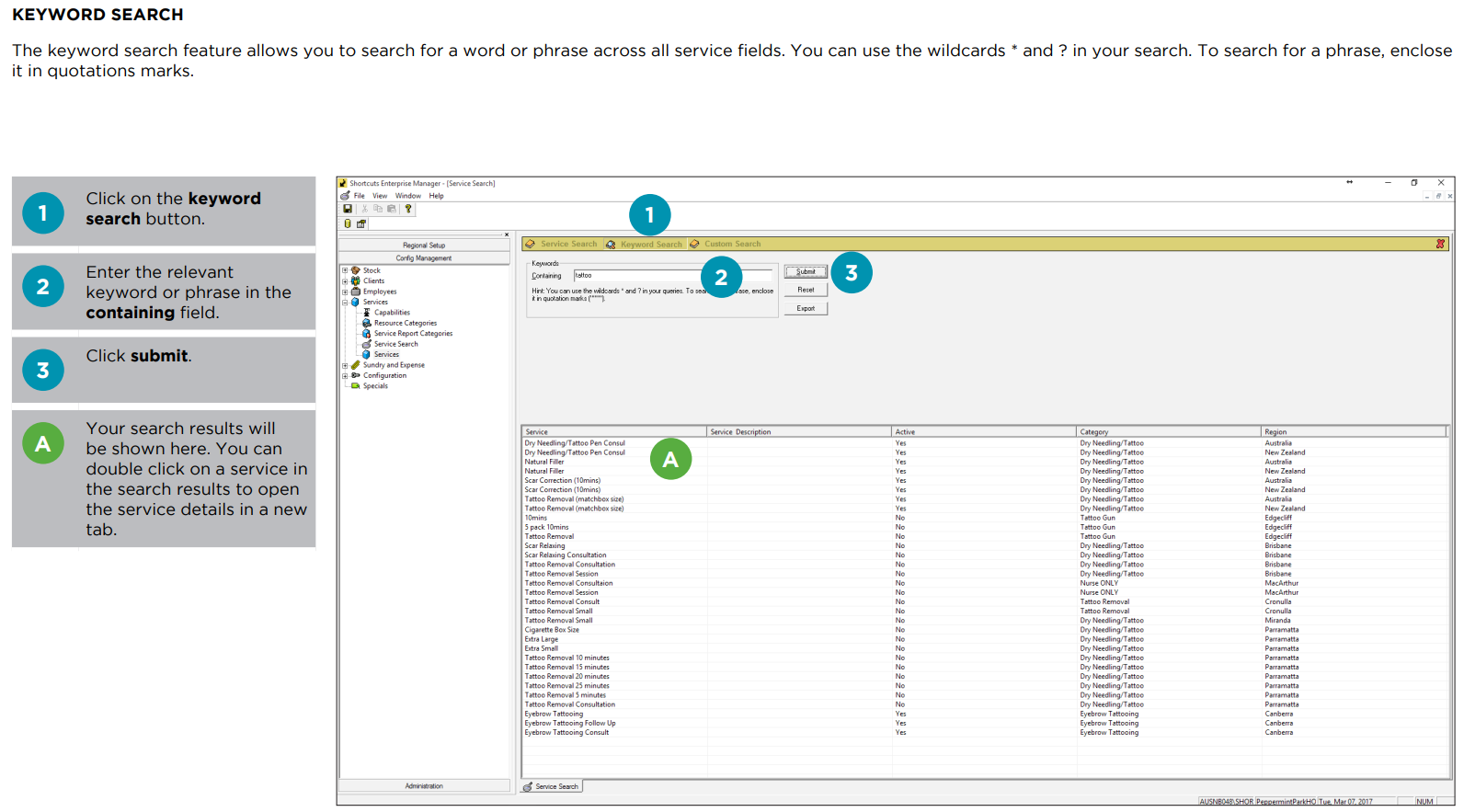Select the Configuration key icon in tree
Image resolution: width=1464 pixels, height=812 pixels.
tap(356, 375)
